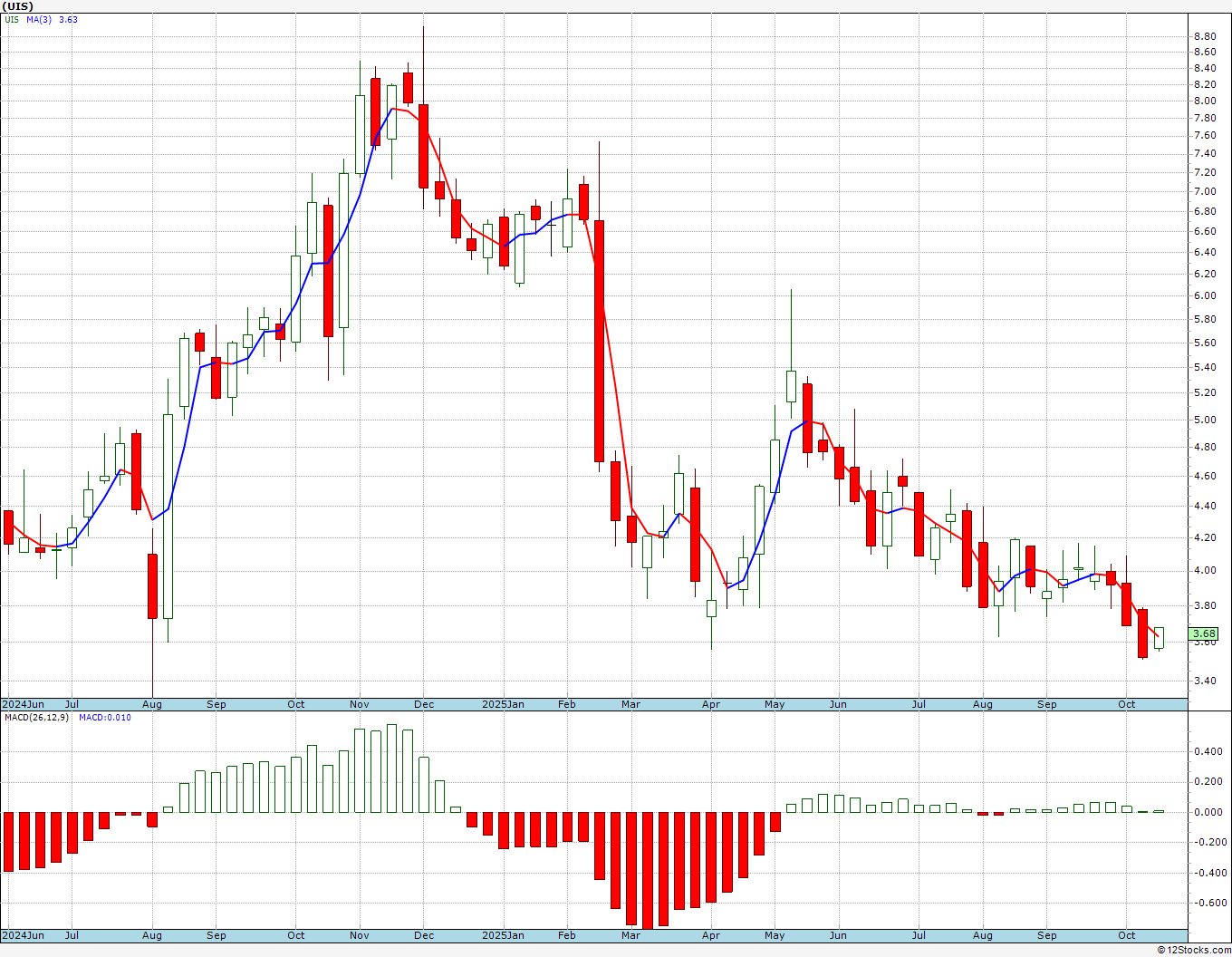Click the "4.00" price axis label
The image size is (1232, 957).
[x=1205, y=570]
